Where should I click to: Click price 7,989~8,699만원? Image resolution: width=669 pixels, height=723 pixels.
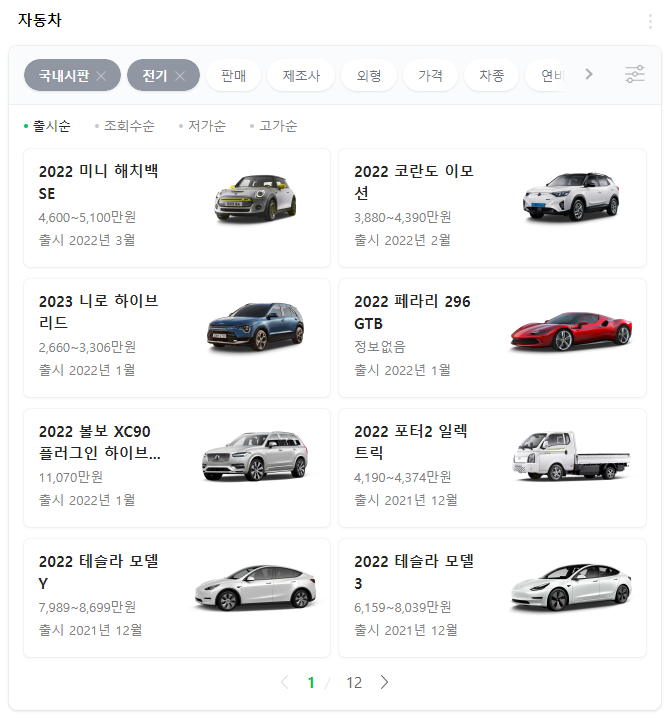point(87,607)
